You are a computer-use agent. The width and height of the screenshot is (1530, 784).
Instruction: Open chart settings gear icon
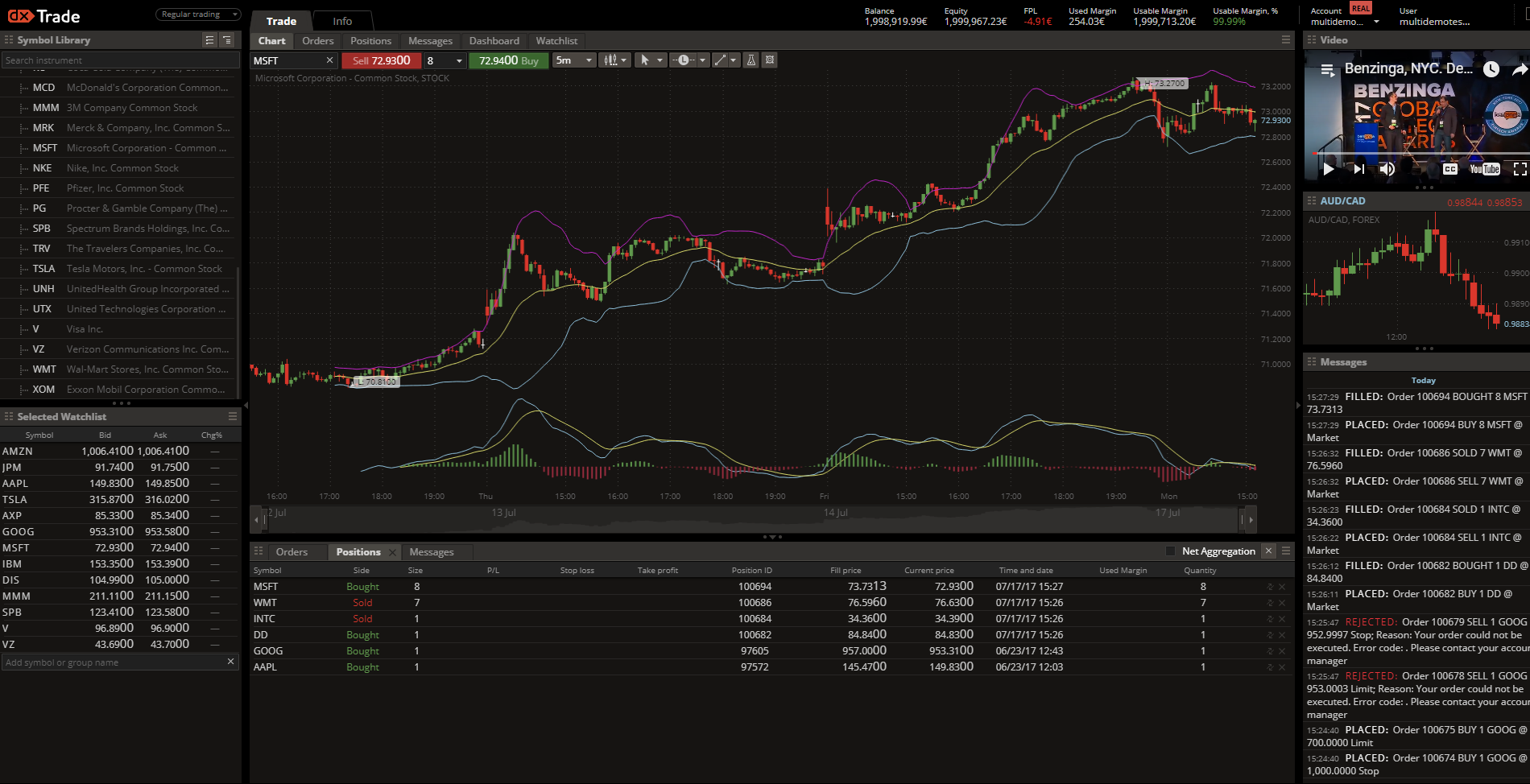click(x=770, y=60)
